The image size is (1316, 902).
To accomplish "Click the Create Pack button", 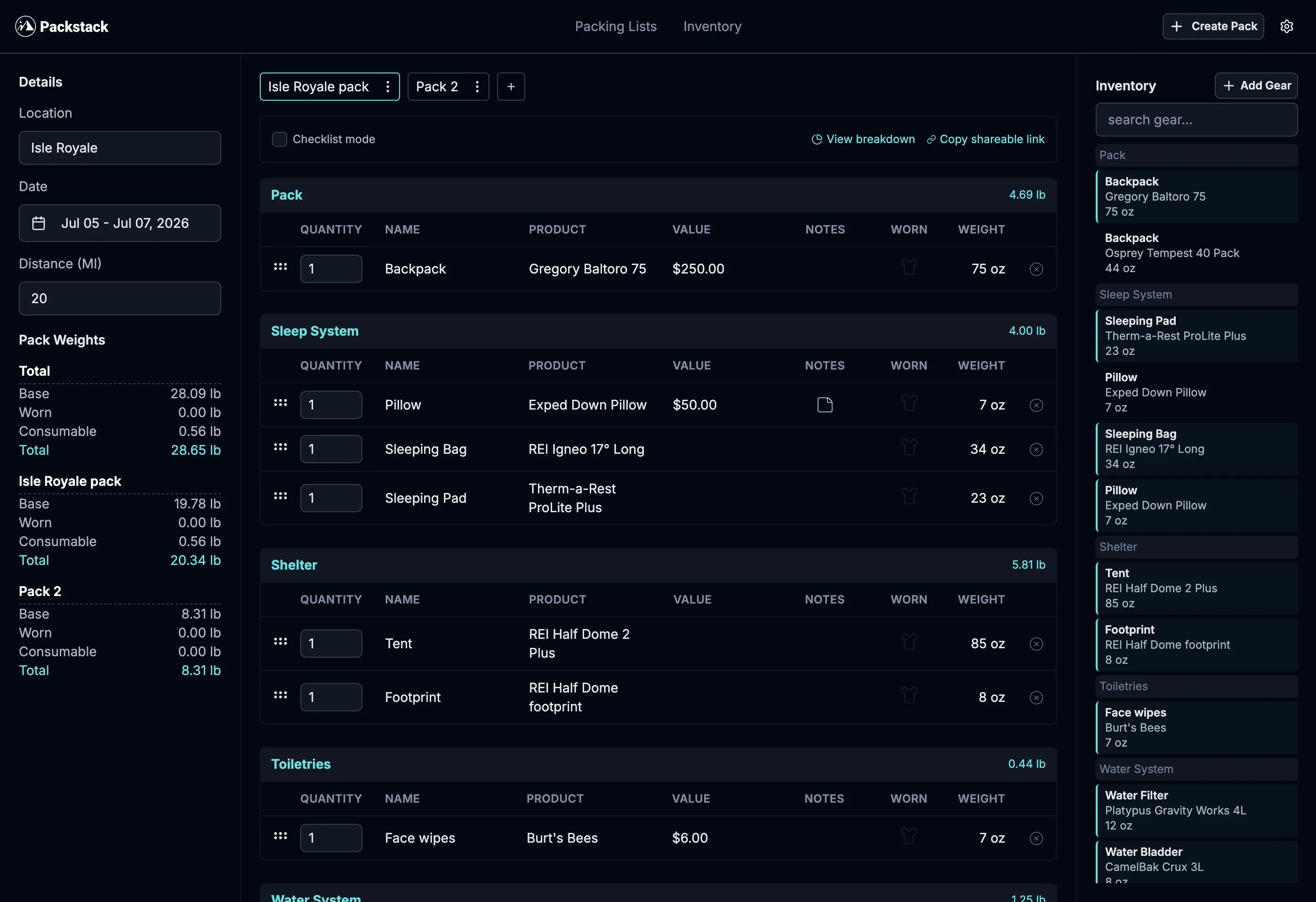I will [x=1213, y=26].
